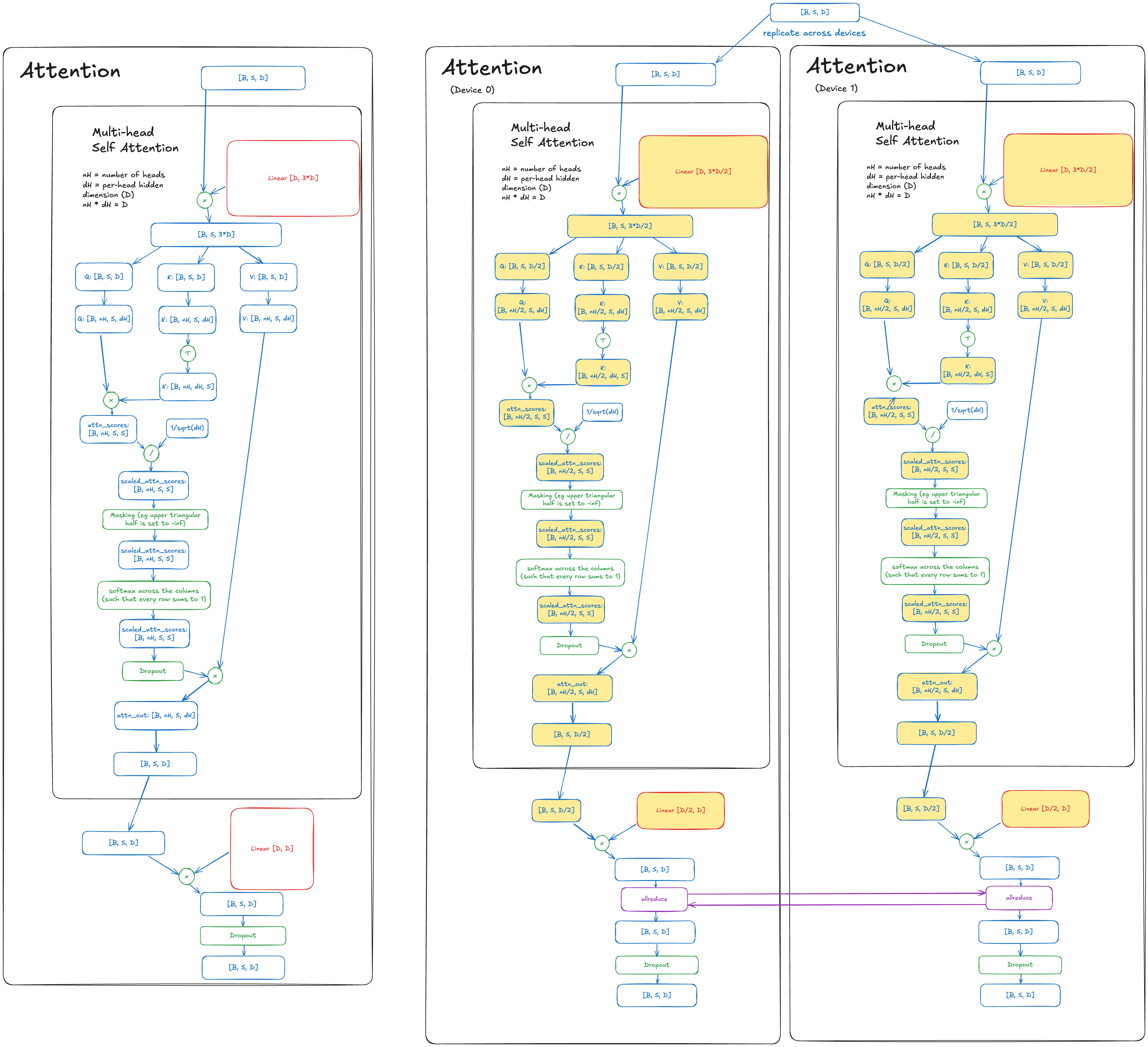The height and width of the screenshot is (1047, 1148).
Task: Click the K: [B, nH, dH, S] box
Action: 188,387
